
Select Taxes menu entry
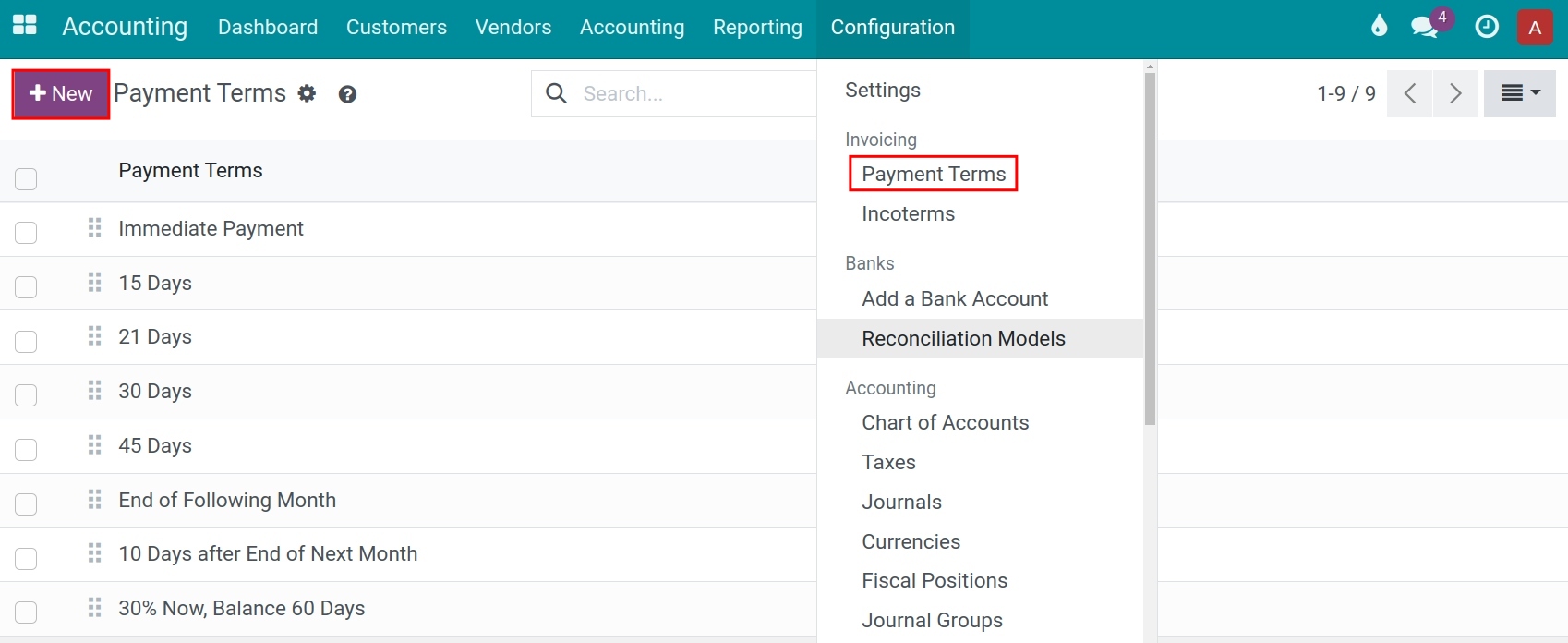point(888,462)
